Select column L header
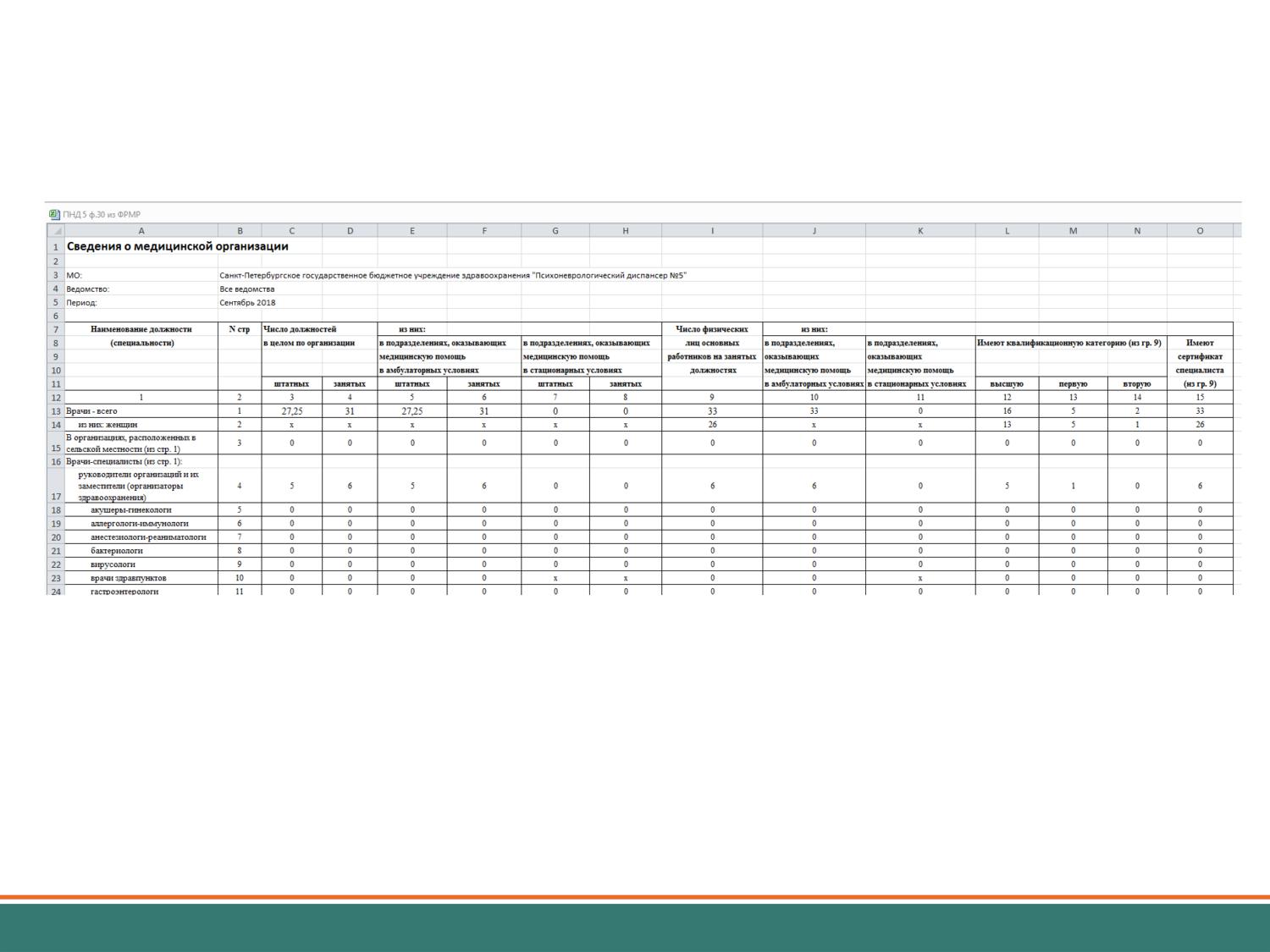The image size is (1270, 952). click(1008, 230)
